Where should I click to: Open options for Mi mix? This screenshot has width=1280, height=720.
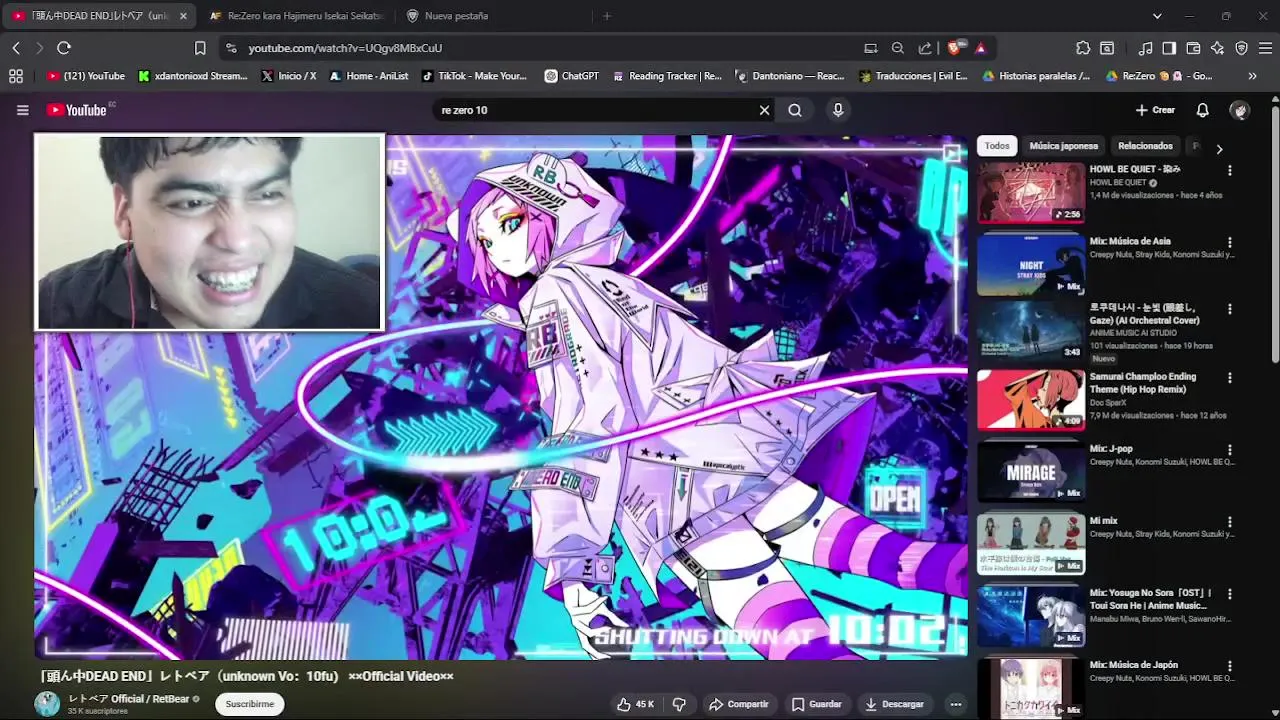pyautogui.click(x=1230, y=522)
